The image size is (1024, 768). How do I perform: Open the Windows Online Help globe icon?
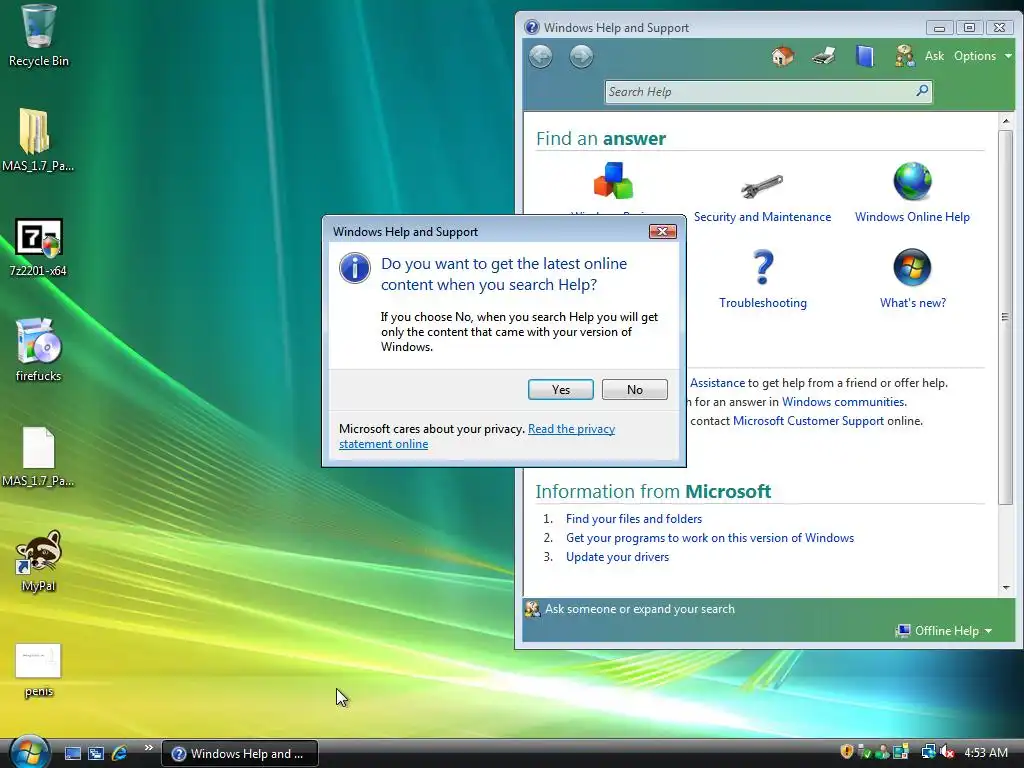pos(912,182)
